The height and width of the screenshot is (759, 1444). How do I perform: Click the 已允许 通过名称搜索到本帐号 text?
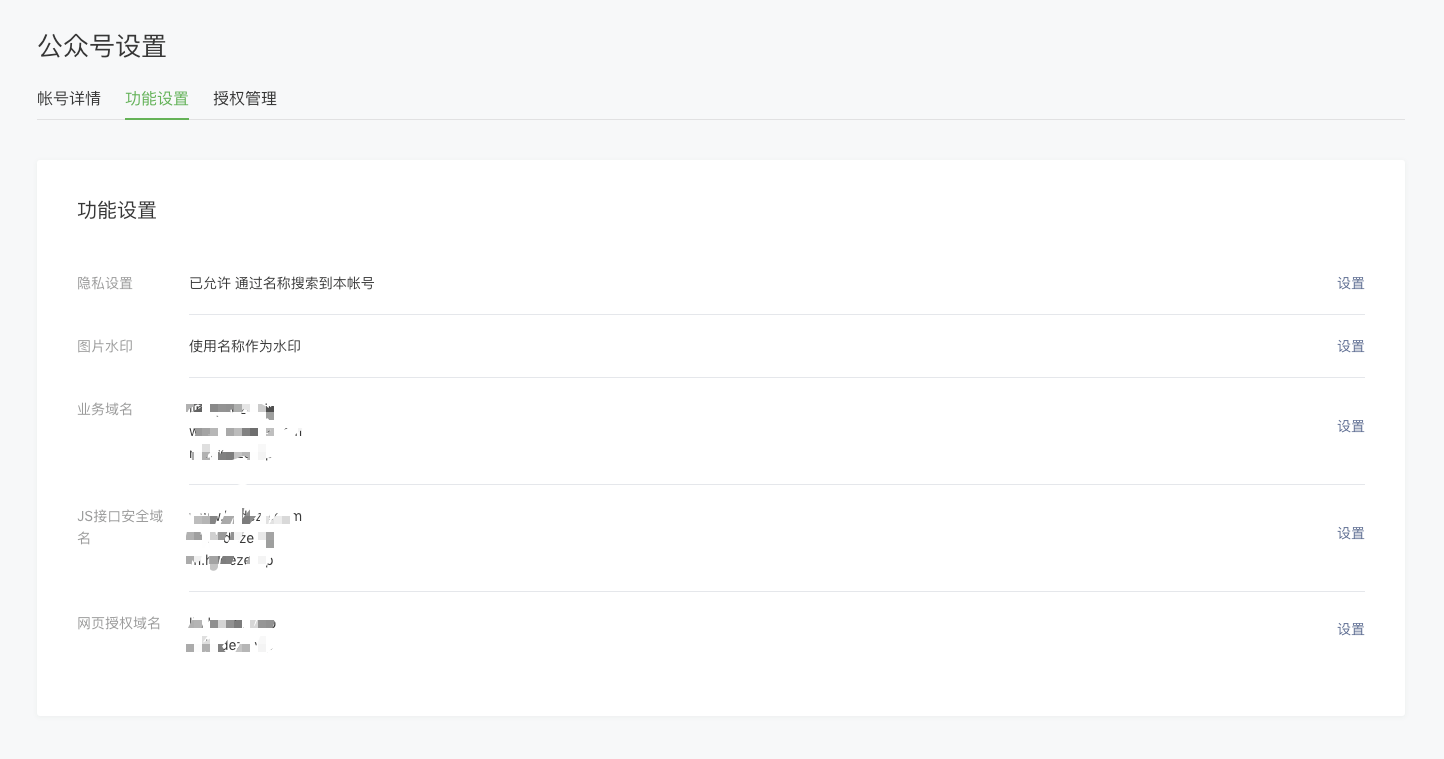point(282,284)
